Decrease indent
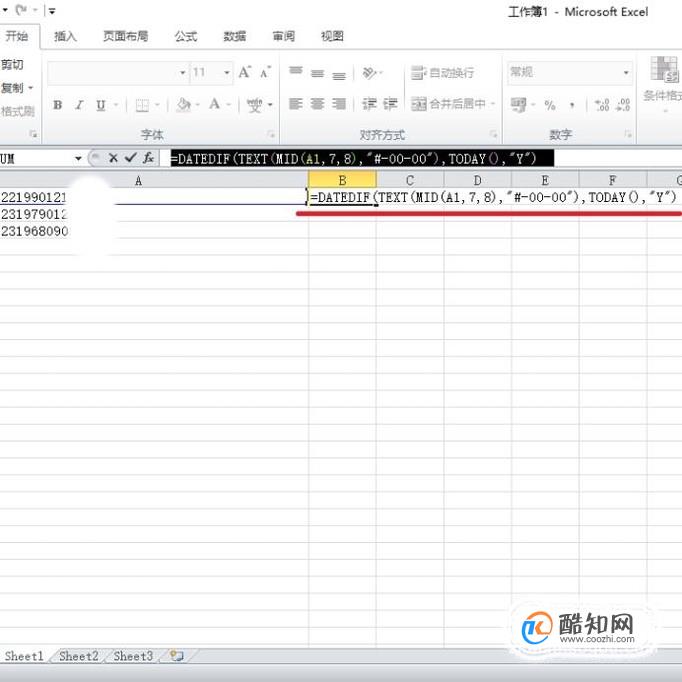 pos(370,104)
